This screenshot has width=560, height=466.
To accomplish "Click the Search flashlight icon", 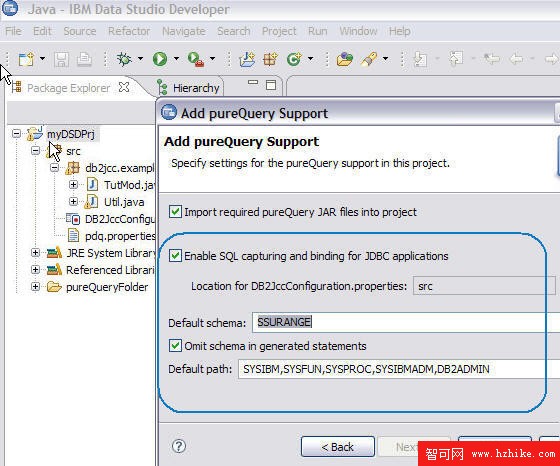I will (369, 59).
